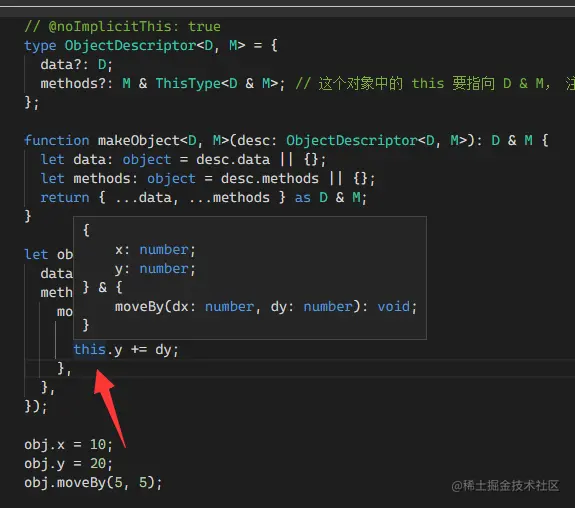The width and height of the screenshot is (575, 508).
Task: Click the 'dy' variable in this.y line
Action: [163, 350]
